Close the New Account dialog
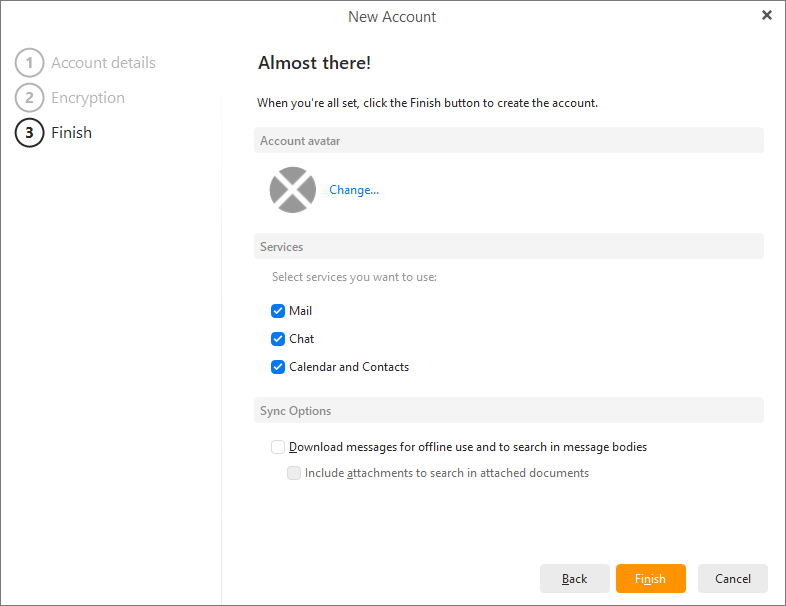Image resolution: width=786 pixels, height=606 pixels. coord(767,15)
